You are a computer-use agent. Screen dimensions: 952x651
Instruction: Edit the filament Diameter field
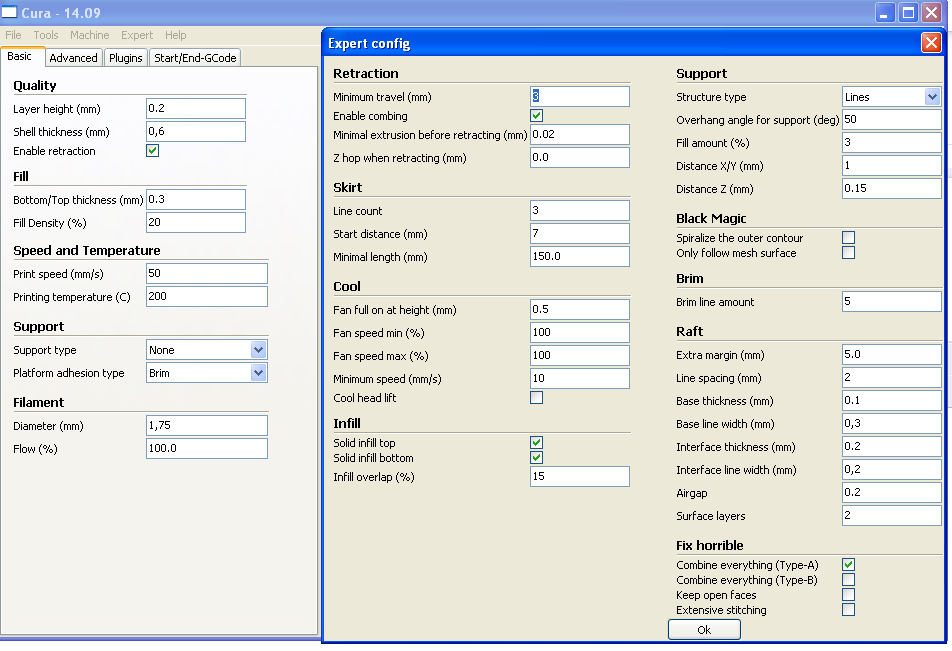tap(206, 426)
